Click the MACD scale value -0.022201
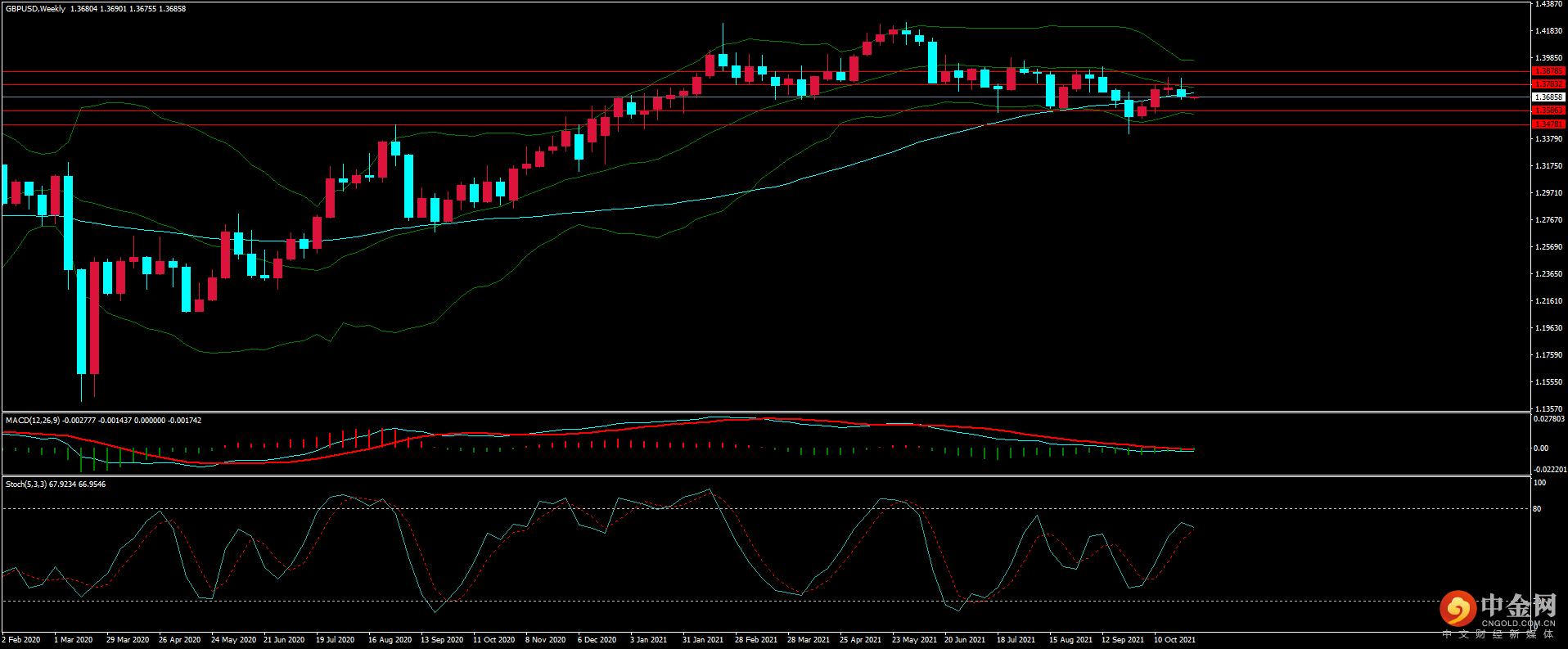This screenshot has height=649, width=1568. click(1549, 470)
